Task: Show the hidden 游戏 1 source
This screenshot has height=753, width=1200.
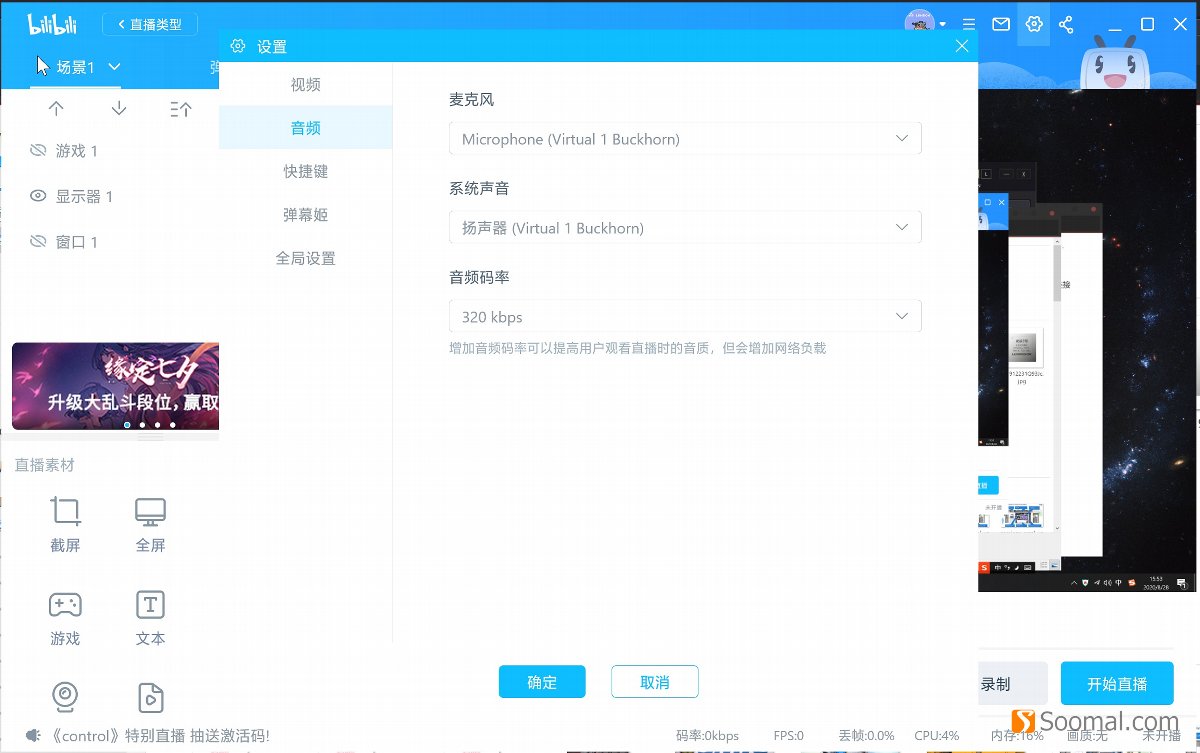Action: click(x=37, y=150)
